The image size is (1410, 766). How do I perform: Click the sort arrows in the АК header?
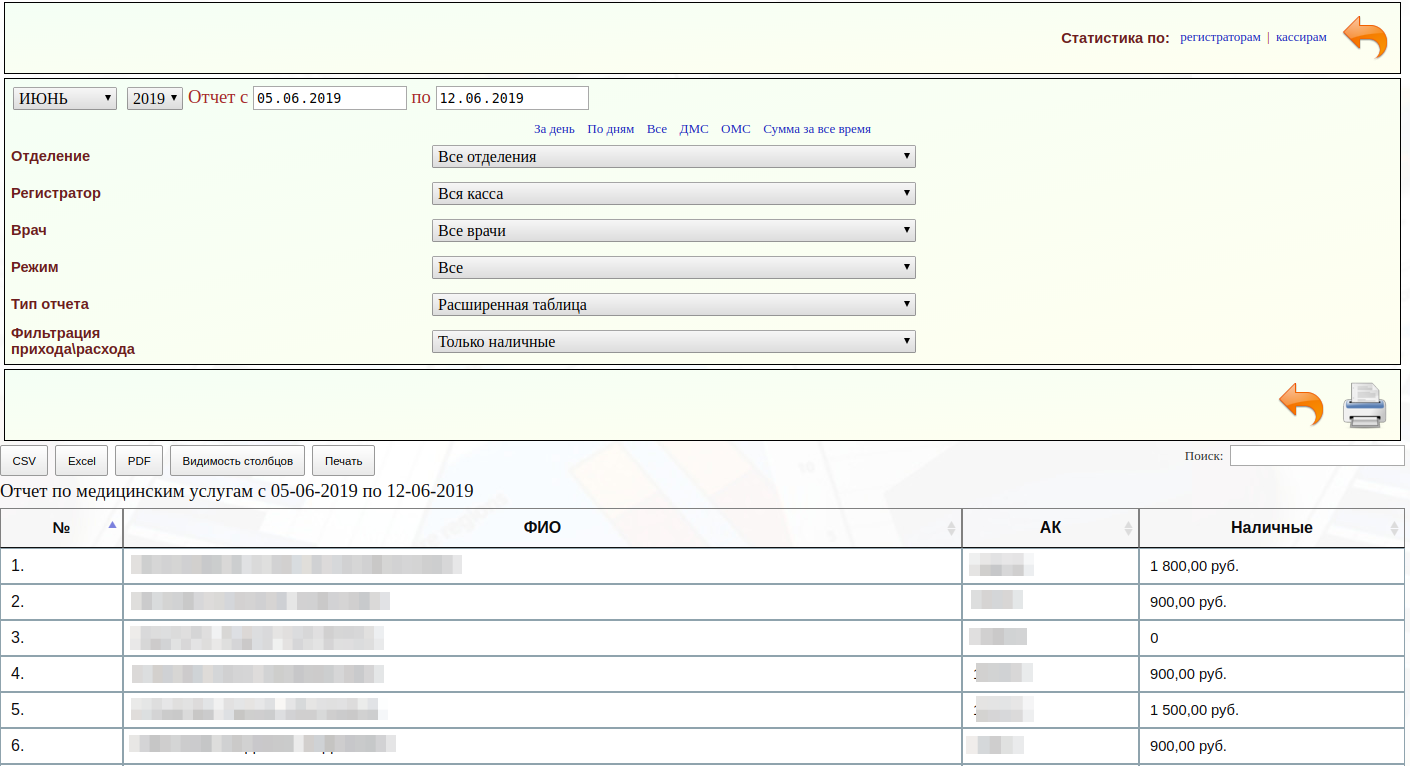[x=1128, y=528]
